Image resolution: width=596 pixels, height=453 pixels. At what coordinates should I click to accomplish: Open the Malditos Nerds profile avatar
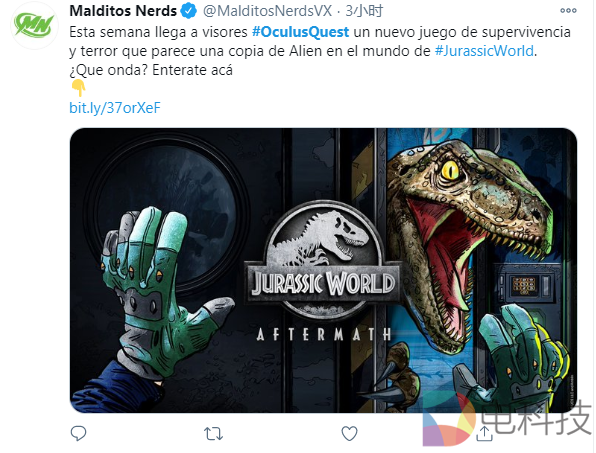[x=34, y=25]
